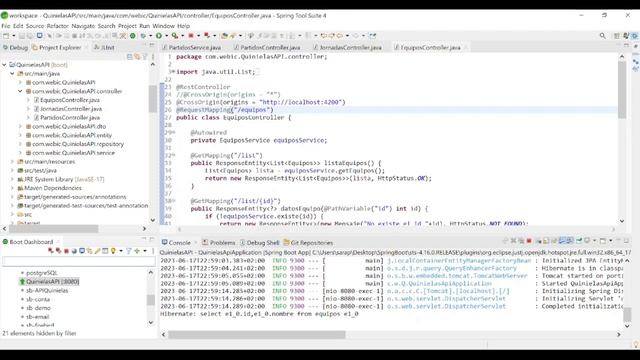
Task: Click the Boot Dashboard filter text field
Action: point(78,261)
